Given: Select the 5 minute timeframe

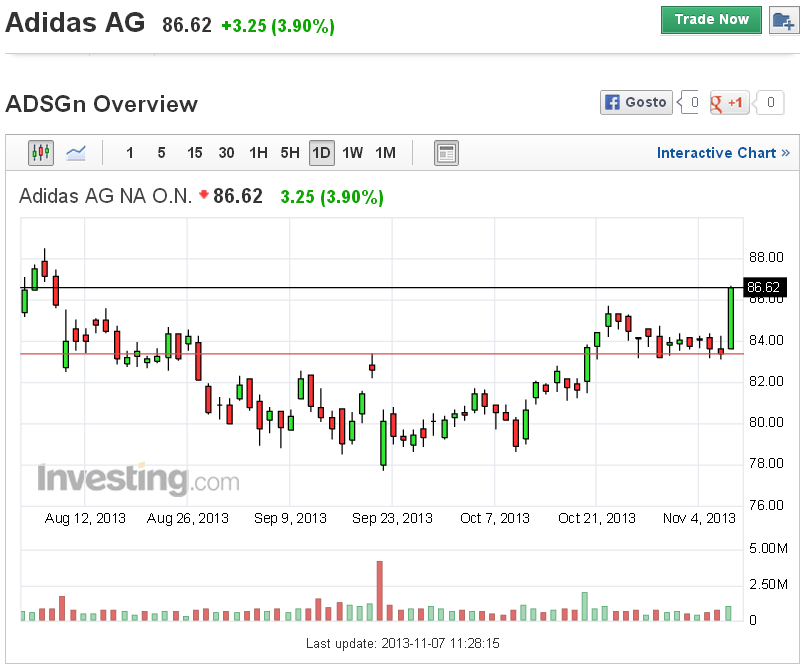Looking at the screenshot, I should (x=162, y=153).
